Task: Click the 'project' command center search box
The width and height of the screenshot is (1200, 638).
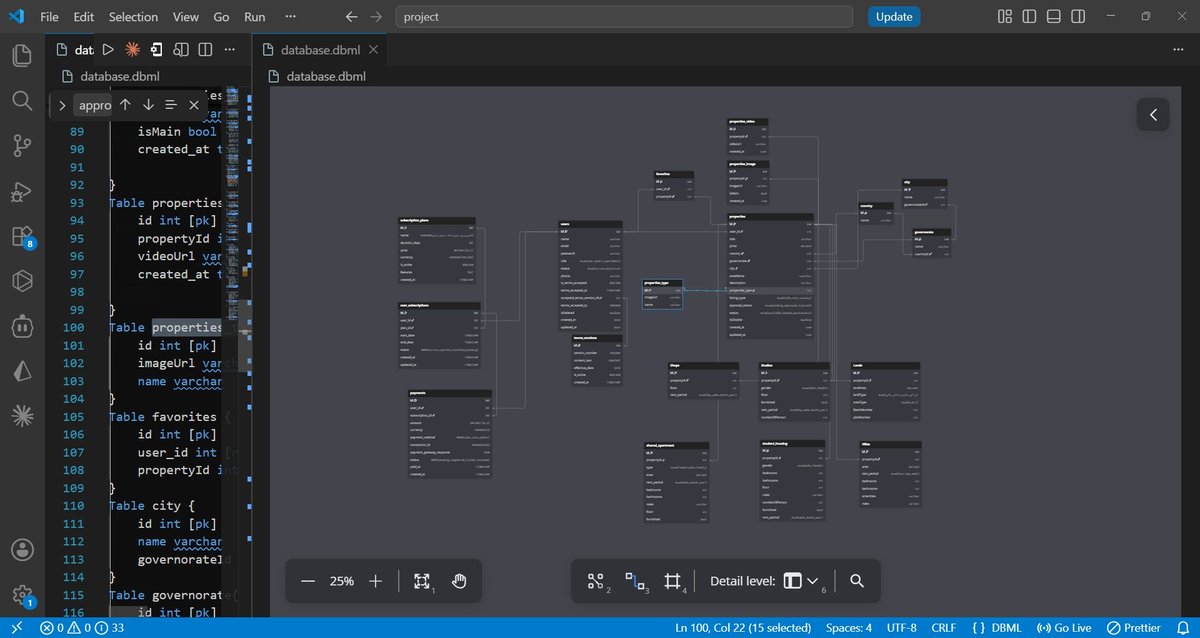Action: (x=624, y=17)
